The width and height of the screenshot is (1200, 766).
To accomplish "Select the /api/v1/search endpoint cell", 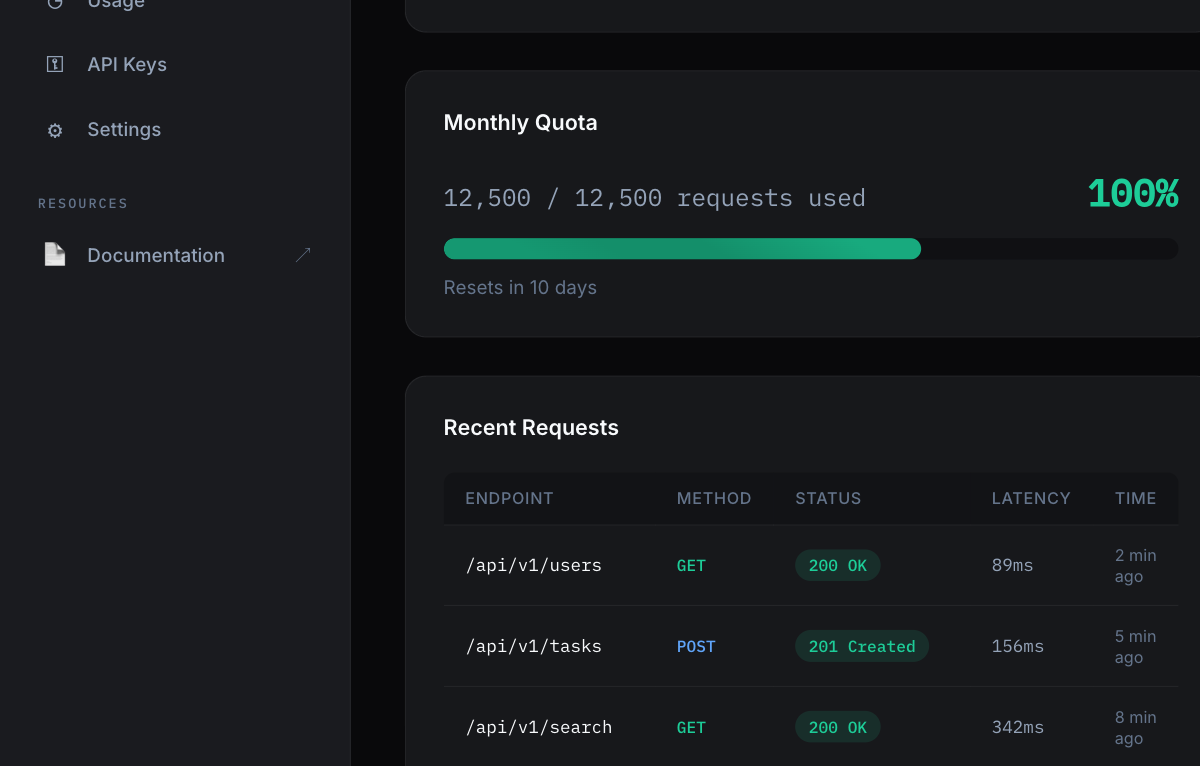I will coord(539,728).
